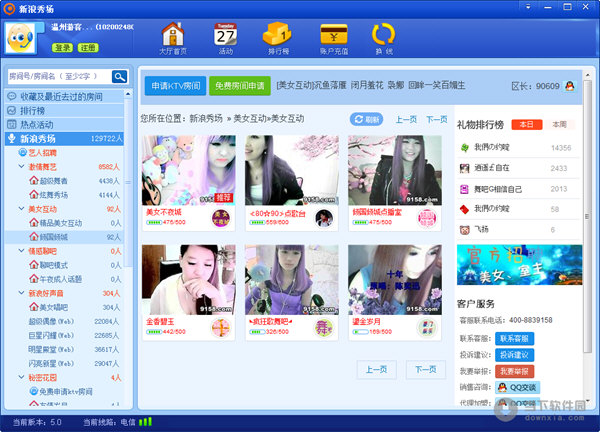600x432 pixels.
Task: Click the 注册 register button
Action: (88, 48)
